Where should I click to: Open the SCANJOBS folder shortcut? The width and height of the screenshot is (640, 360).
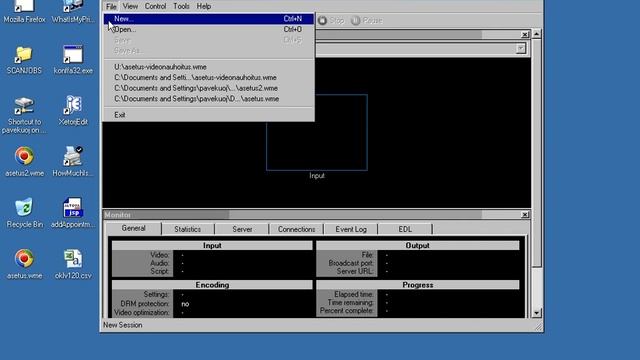(24, 60)
